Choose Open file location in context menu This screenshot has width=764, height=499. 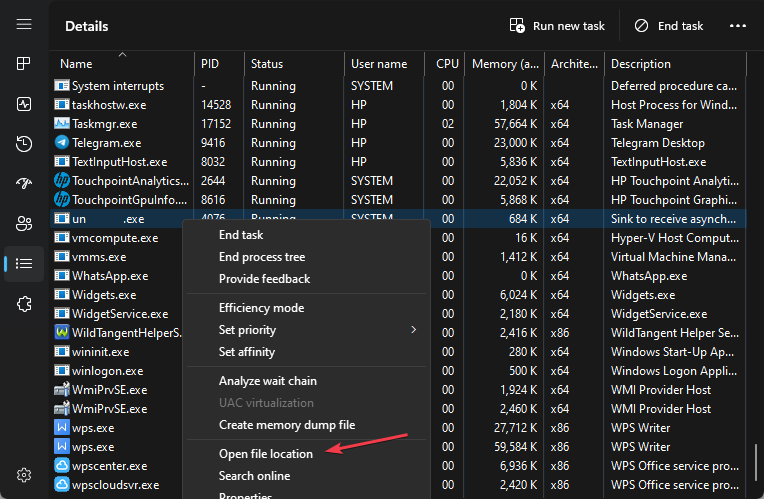tap(266, 454)
